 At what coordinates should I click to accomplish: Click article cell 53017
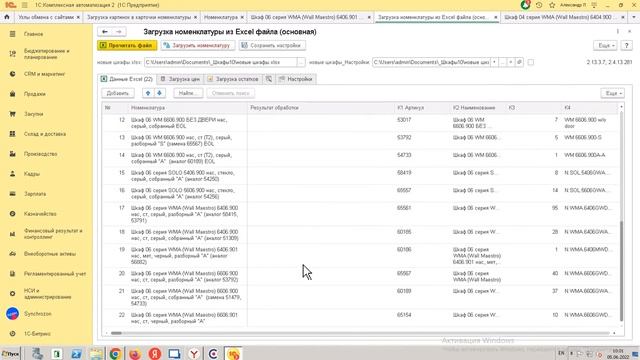tap(404, 120)
